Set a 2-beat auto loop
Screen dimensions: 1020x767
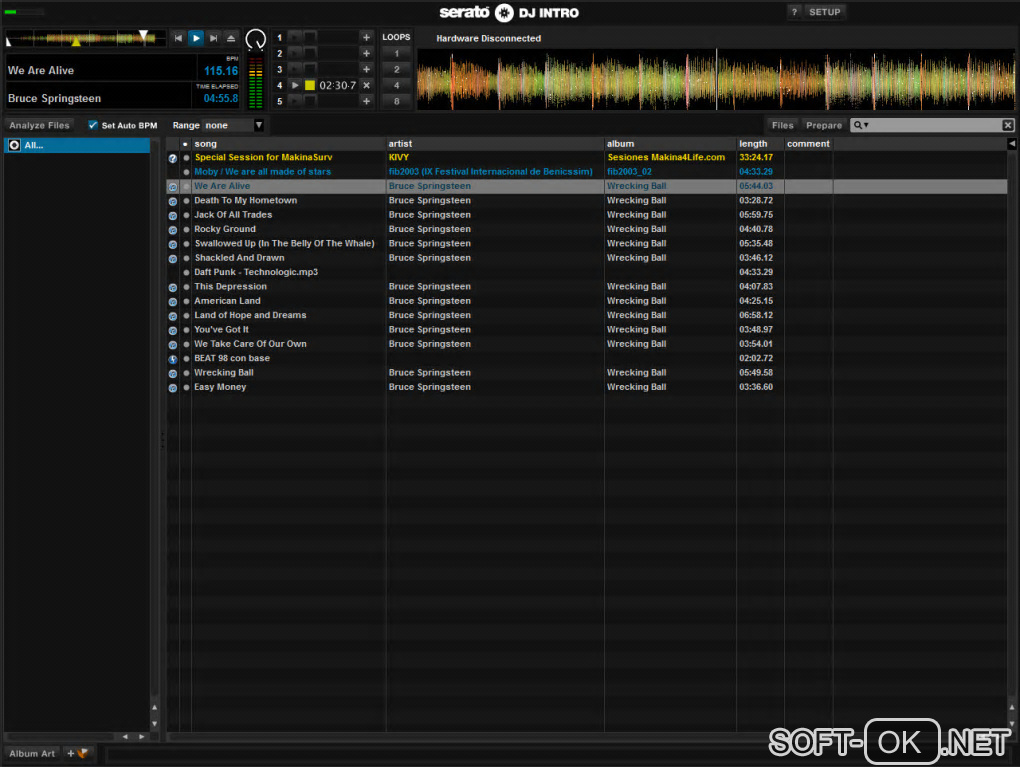[x=396, y=69]
